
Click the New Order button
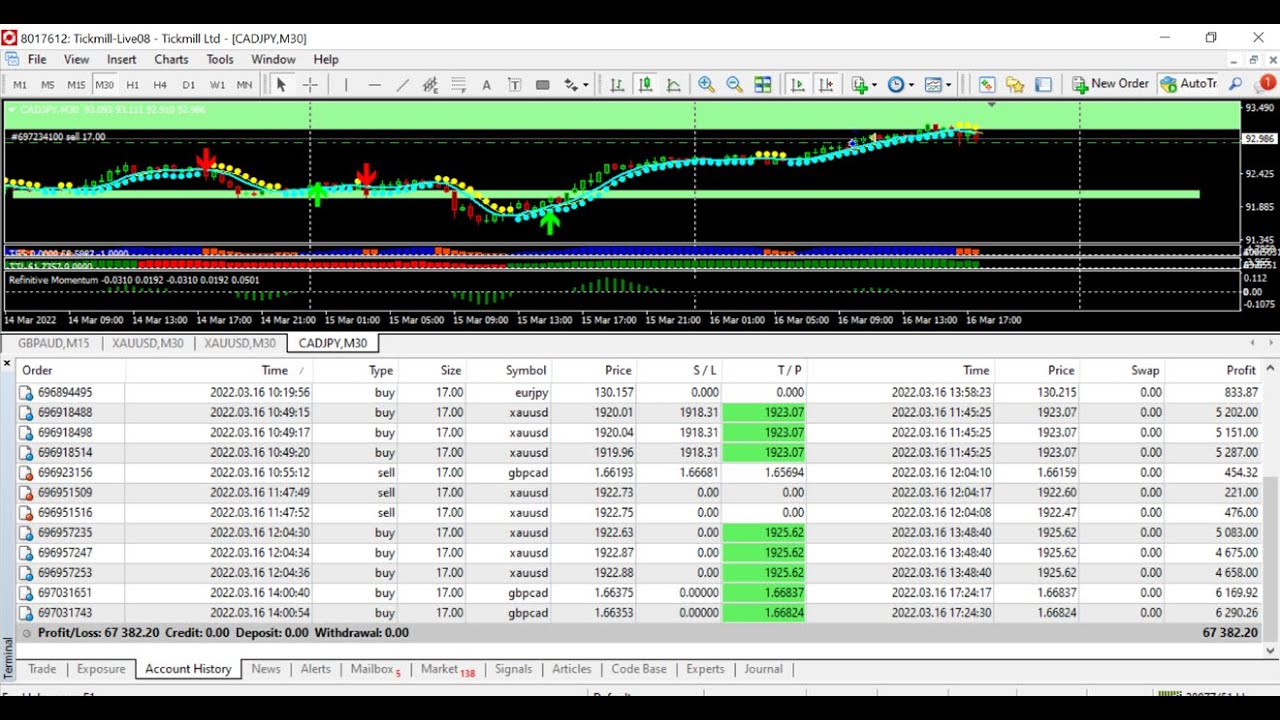click(1110, 84)
